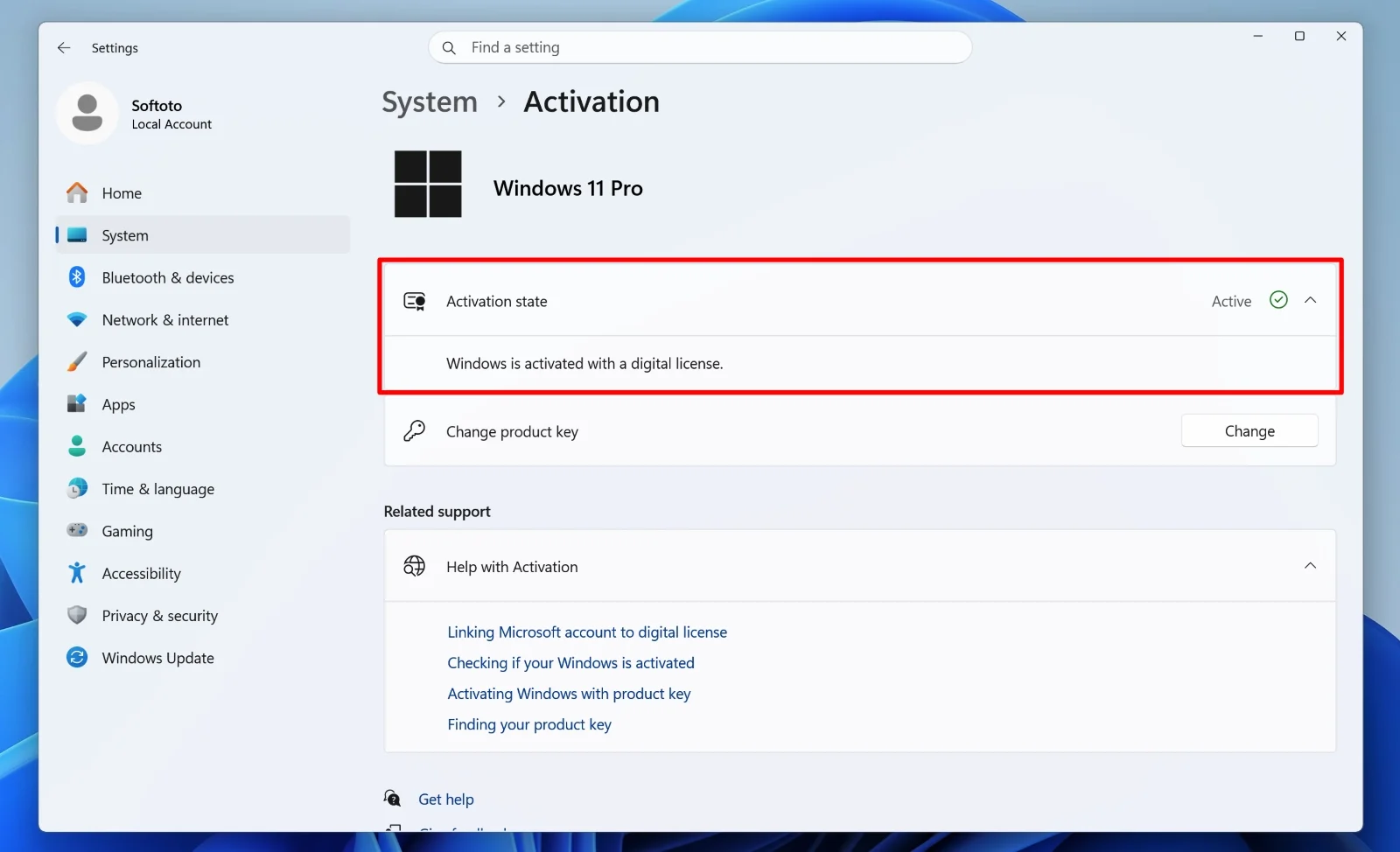Viewport: 1400px width, 852px height.
Task: Open Personalization settings
Action: pos(203,362)
